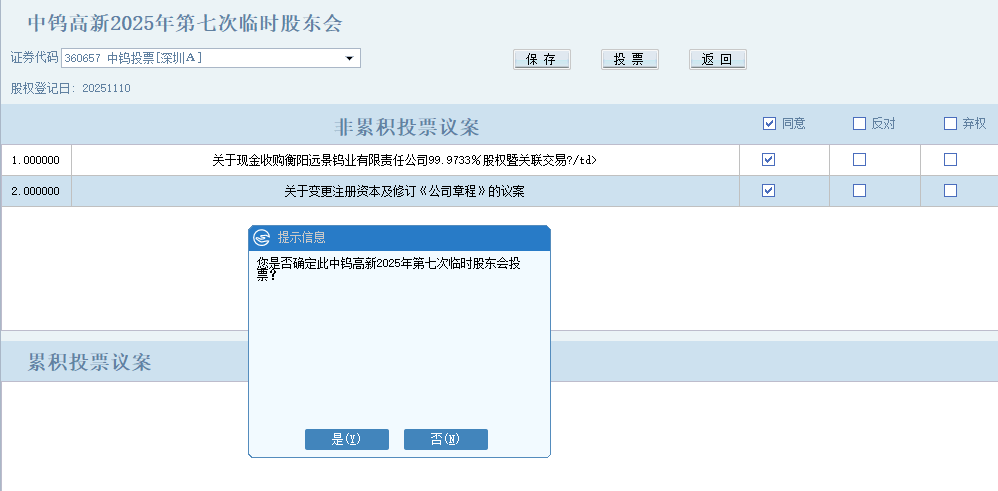Toggle header 反对 select-all checkbox
998x491 pixels.
pyautogui.click(x=859, y=124)
